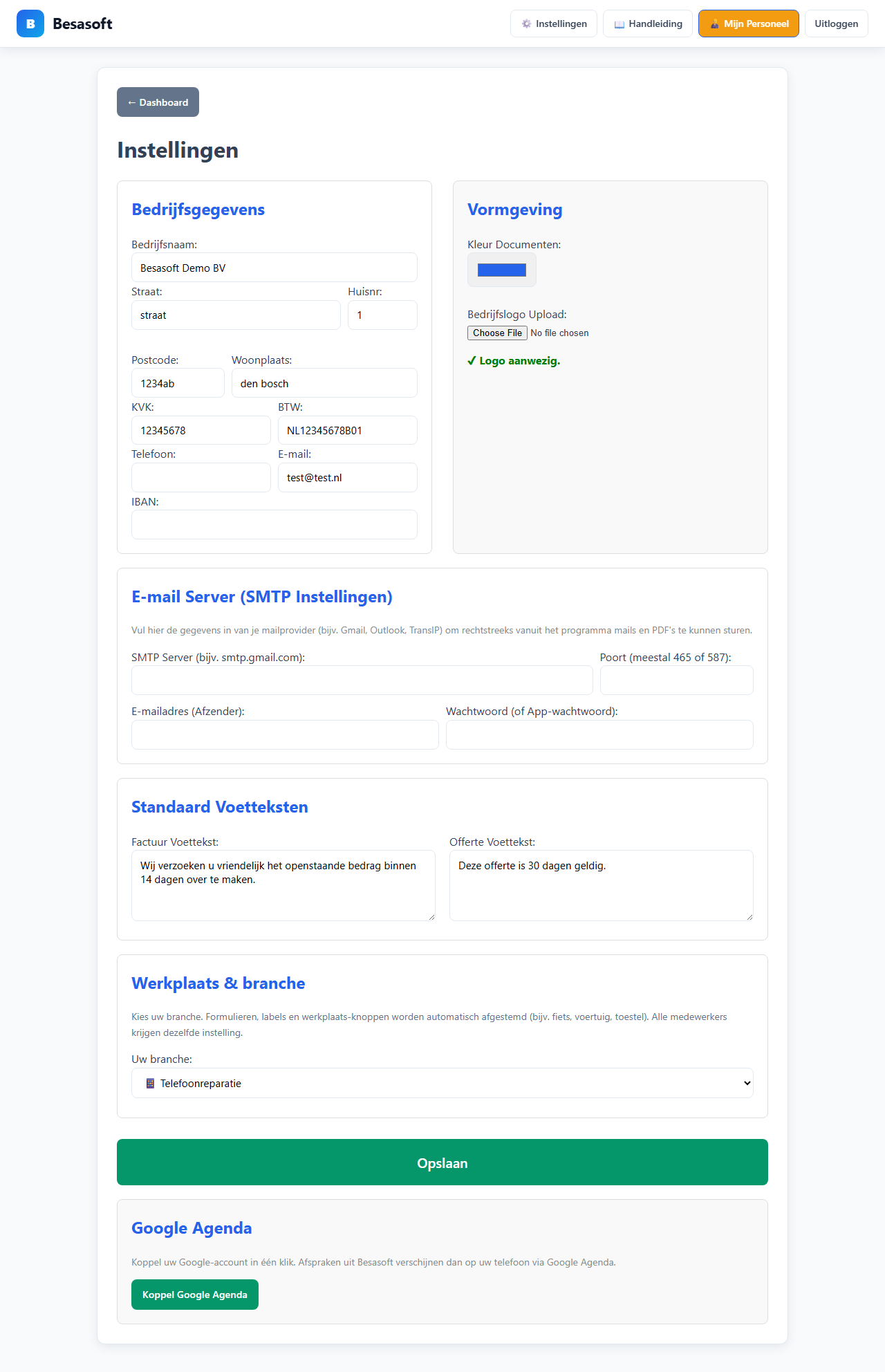Click the resize handle of Factuur Voettekst textarea

[x=431, y=917]
